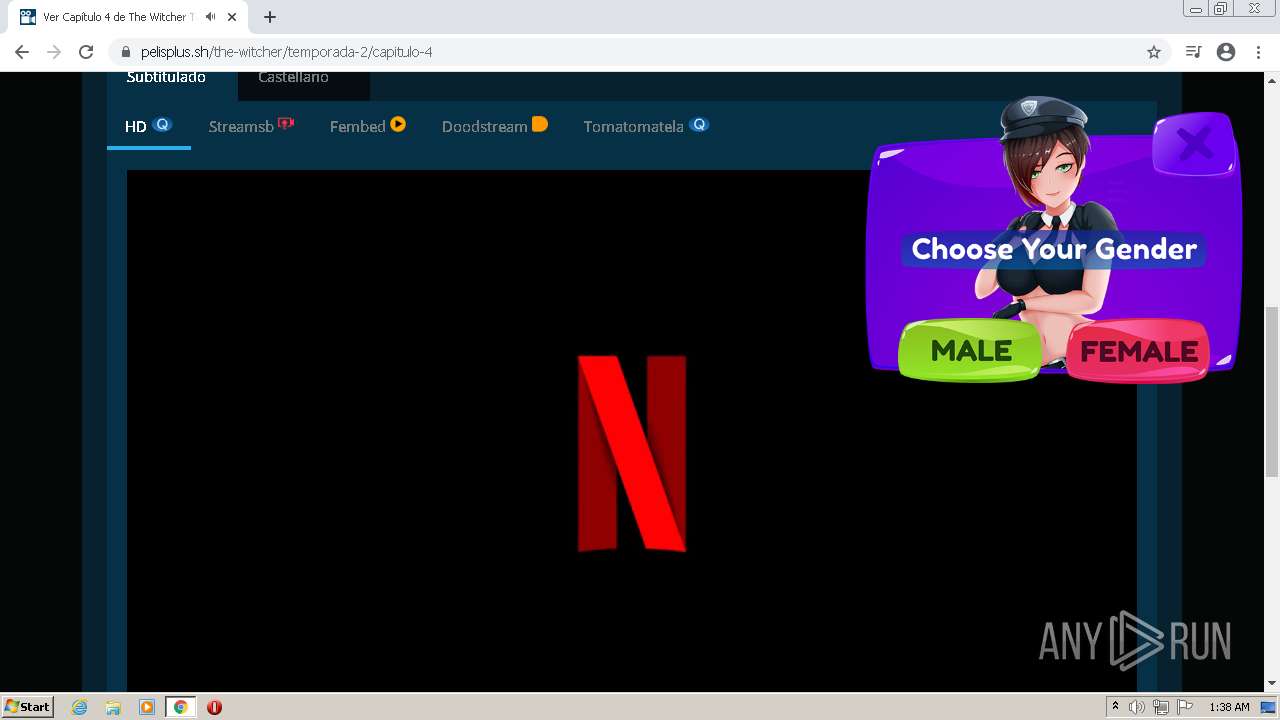Click the 1:38 AM taskbar clock
Viewport: 1280px width, 720px height.
1229,707
